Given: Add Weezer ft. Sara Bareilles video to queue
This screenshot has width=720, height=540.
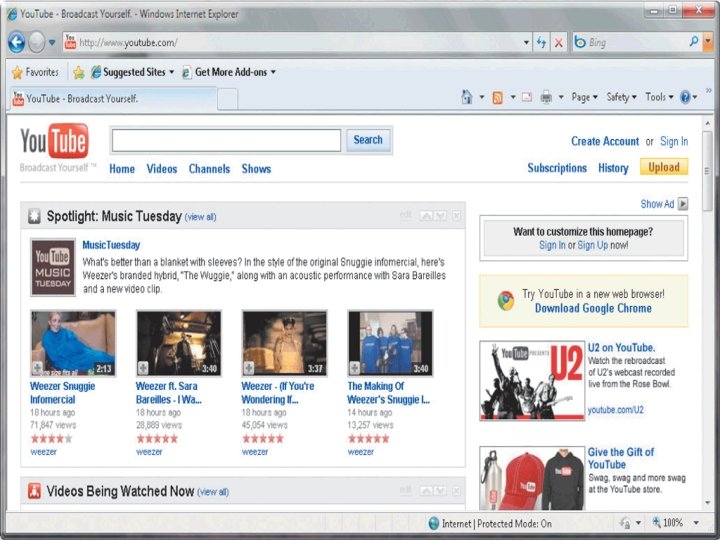Looking at the screenshot, I should [x=143, y=367].
